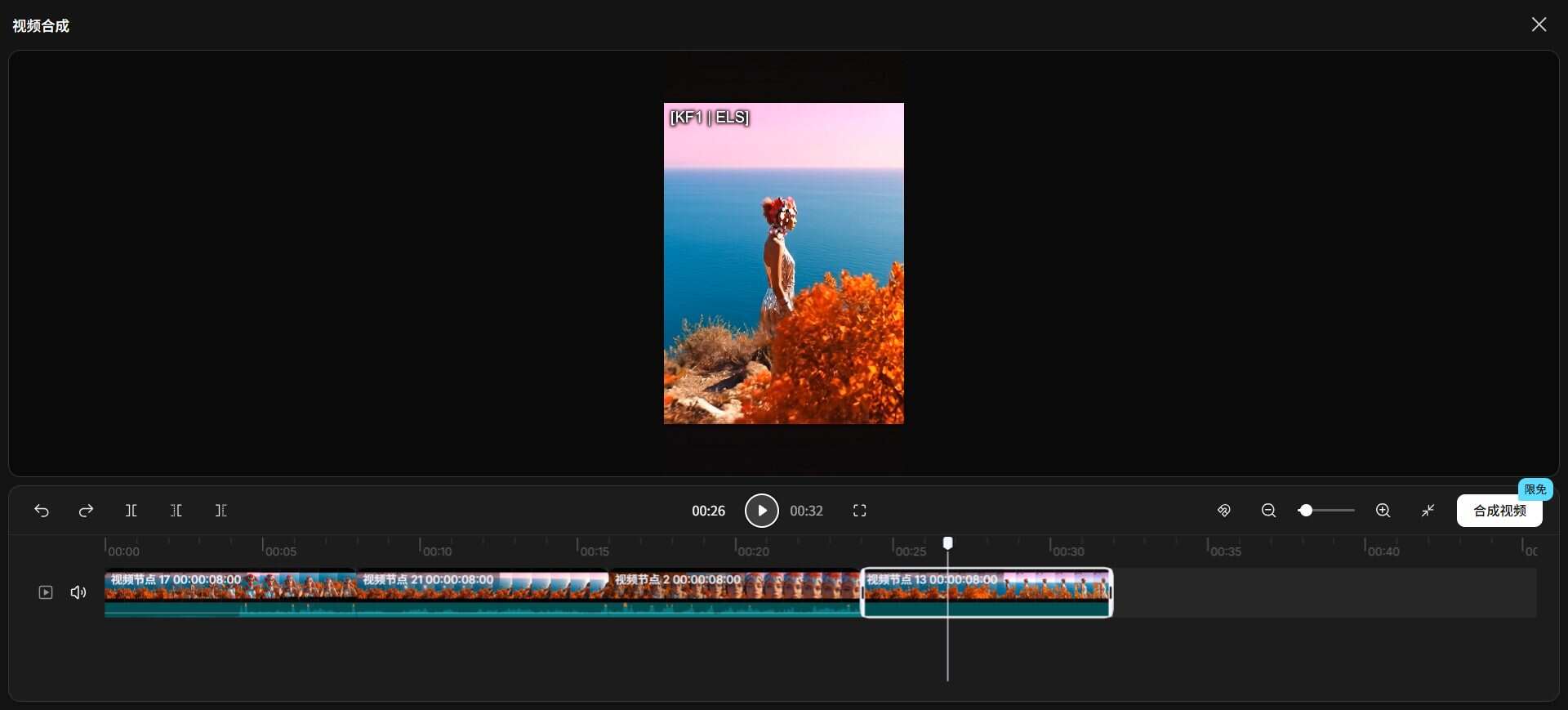
Task: Collapse the timeline with shrink arrows icon
Action: pos(1428,511)
